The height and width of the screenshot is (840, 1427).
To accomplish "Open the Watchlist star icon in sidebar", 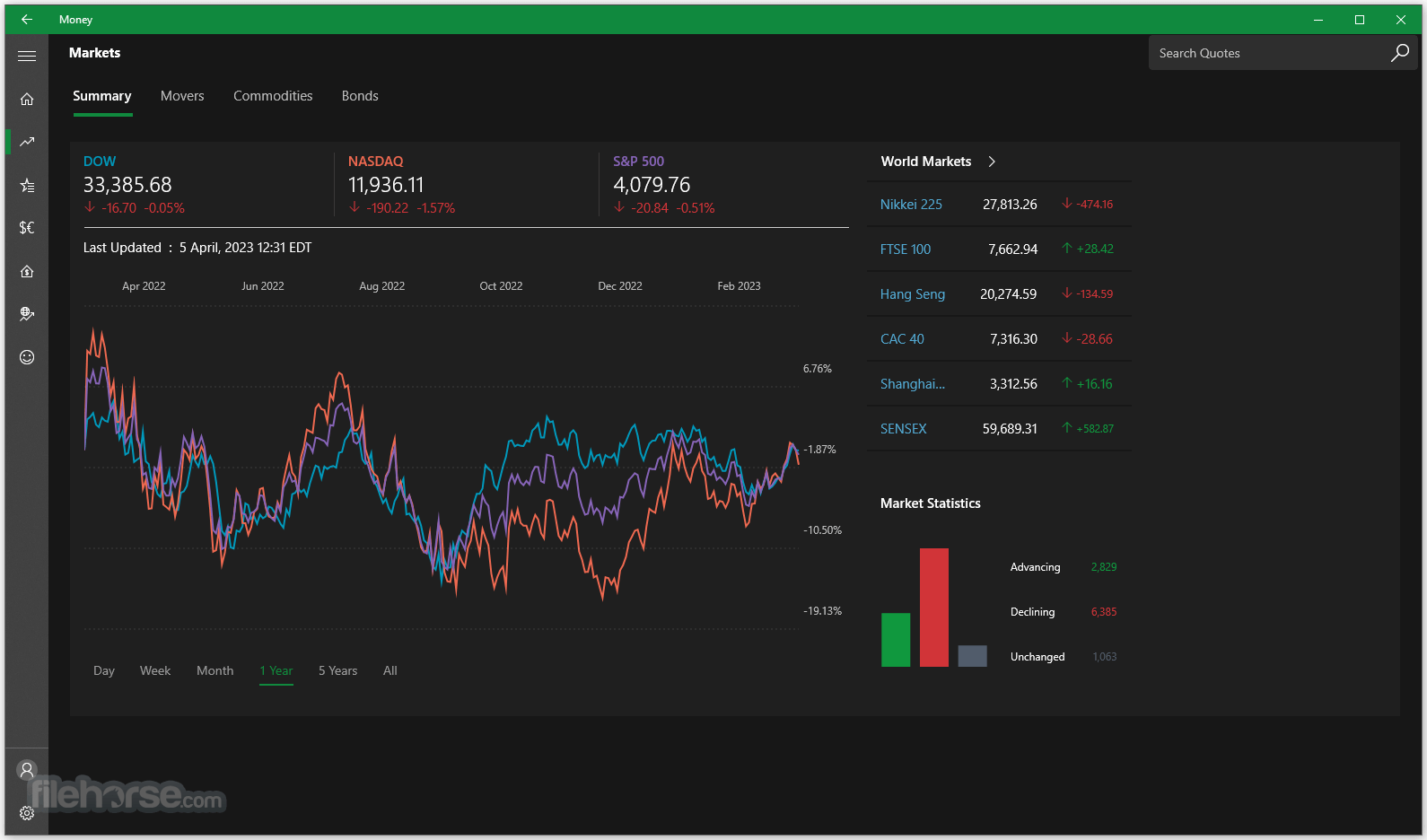I will pos(27,185).
